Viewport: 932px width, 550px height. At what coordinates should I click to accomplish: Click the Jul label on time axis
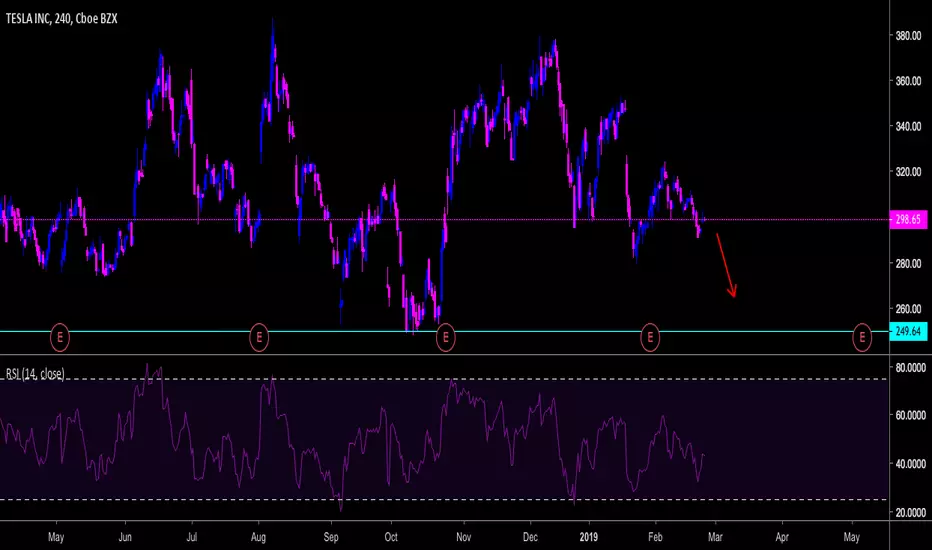tap(191, 537)
